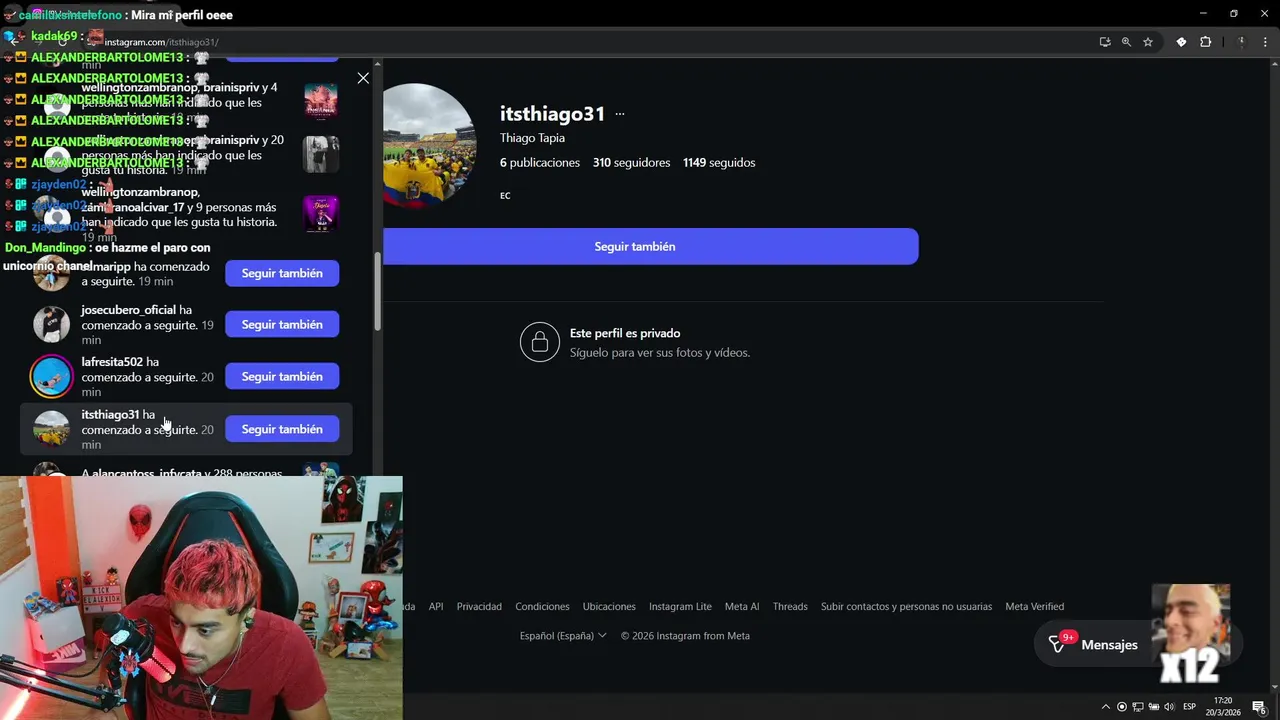The image size is (1280, 720).
Task: Click the tag-shaped extension icon in the toolbar
Action: pyautogui.click(x=1181, y=42)
